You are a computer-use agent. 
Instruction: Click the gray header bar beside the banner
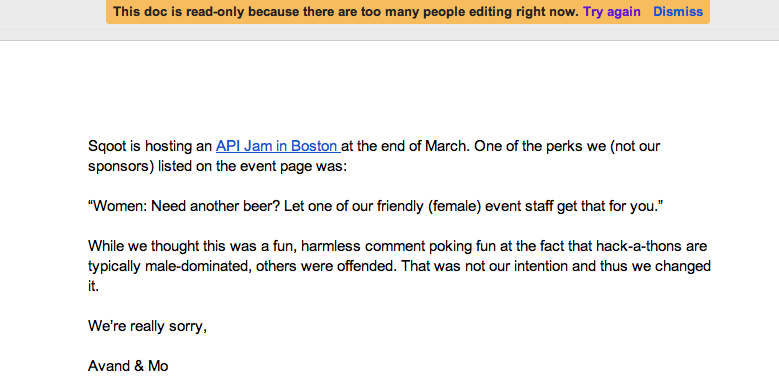52,15
